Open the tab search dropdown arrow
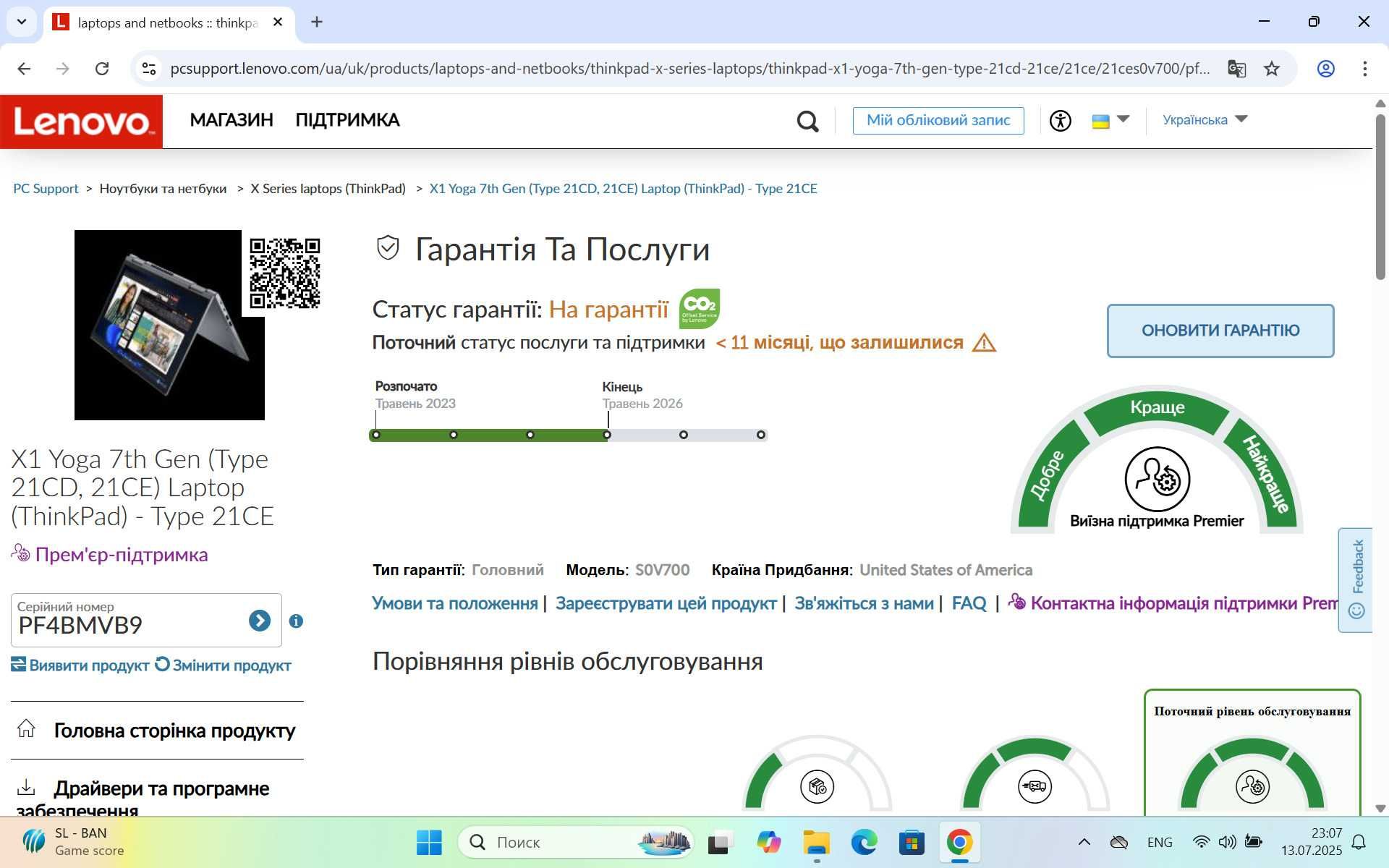 tap(22, 22)
